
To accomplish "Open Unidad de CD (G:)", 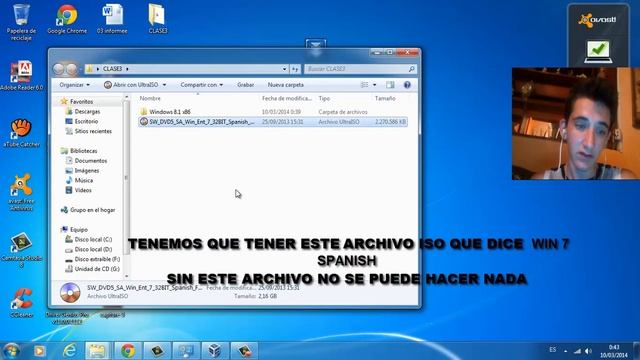I will [97, 269].
